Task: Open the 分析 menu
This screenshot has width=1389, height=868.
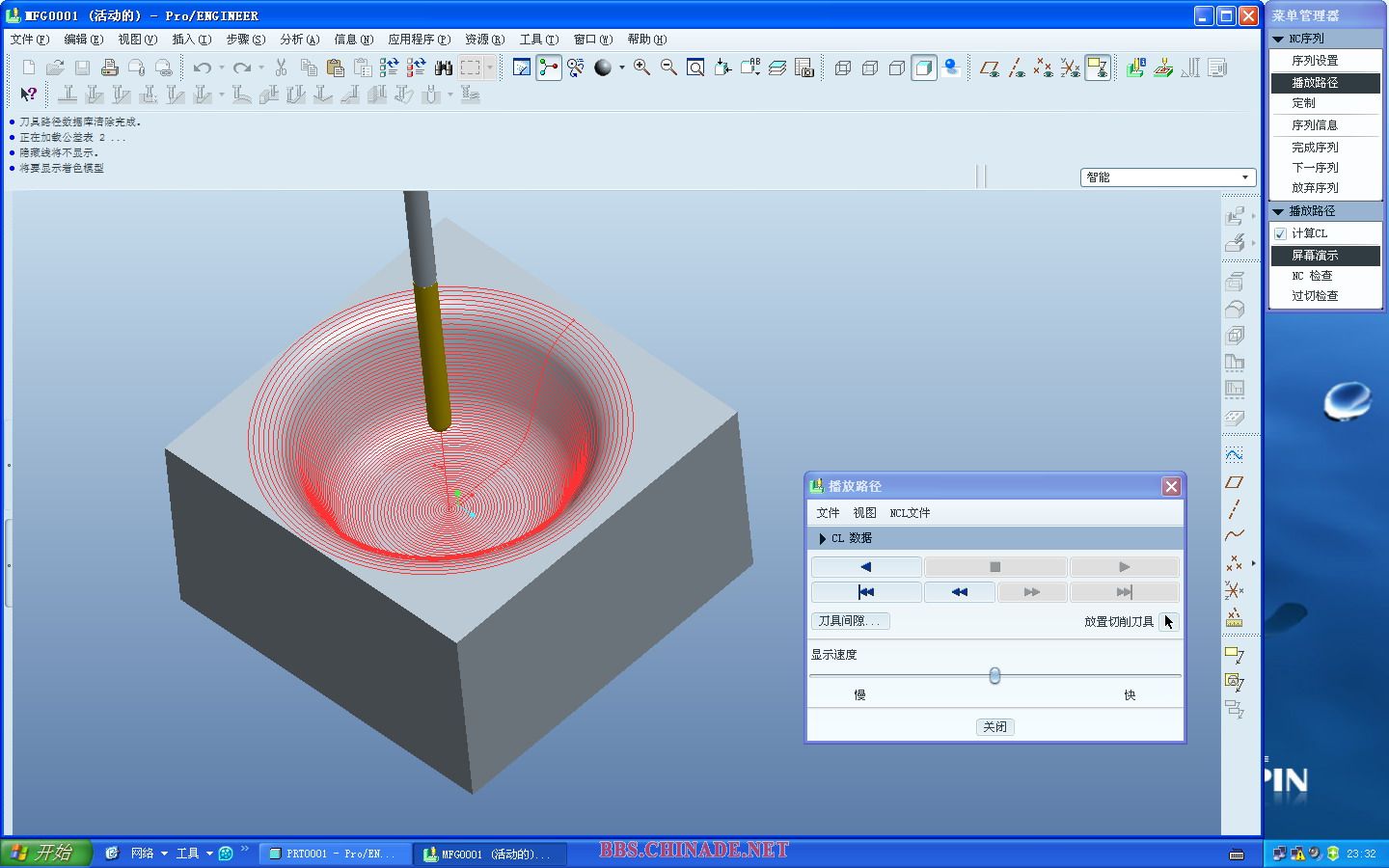Action: pyautogui.click(x=298, y=40)
